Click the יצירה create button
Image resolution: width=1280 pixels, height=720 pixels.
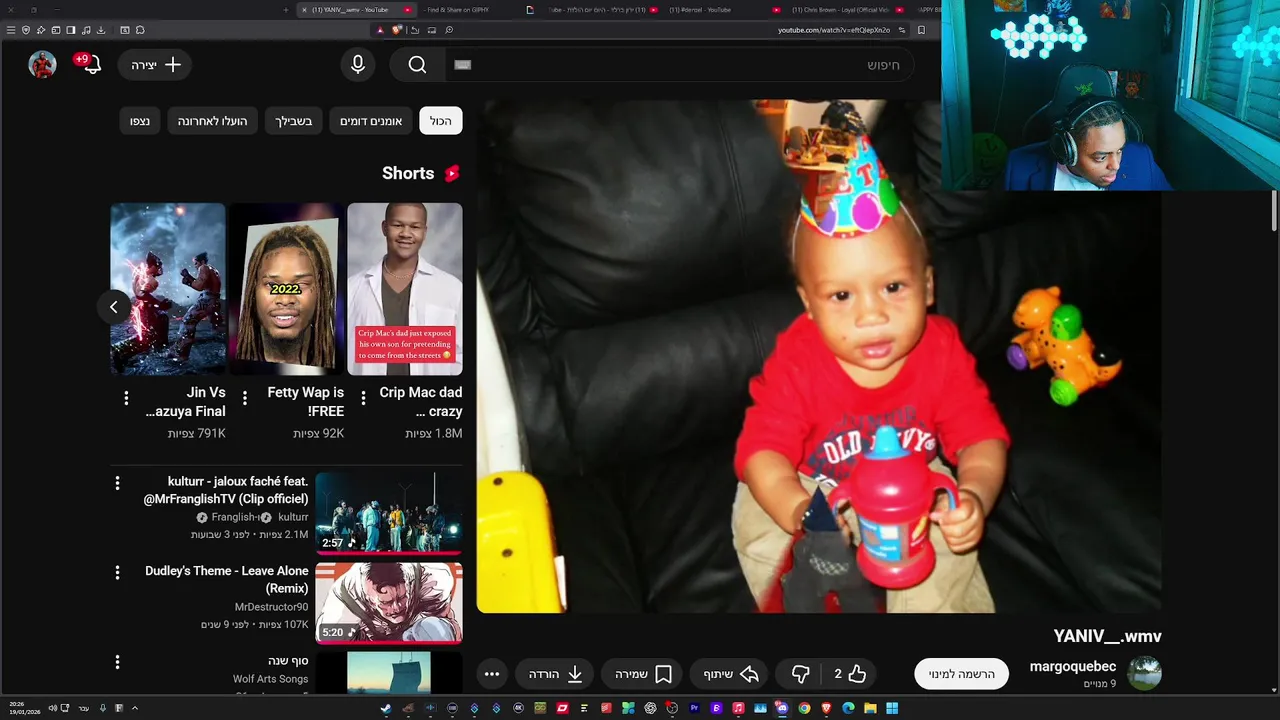156,65
